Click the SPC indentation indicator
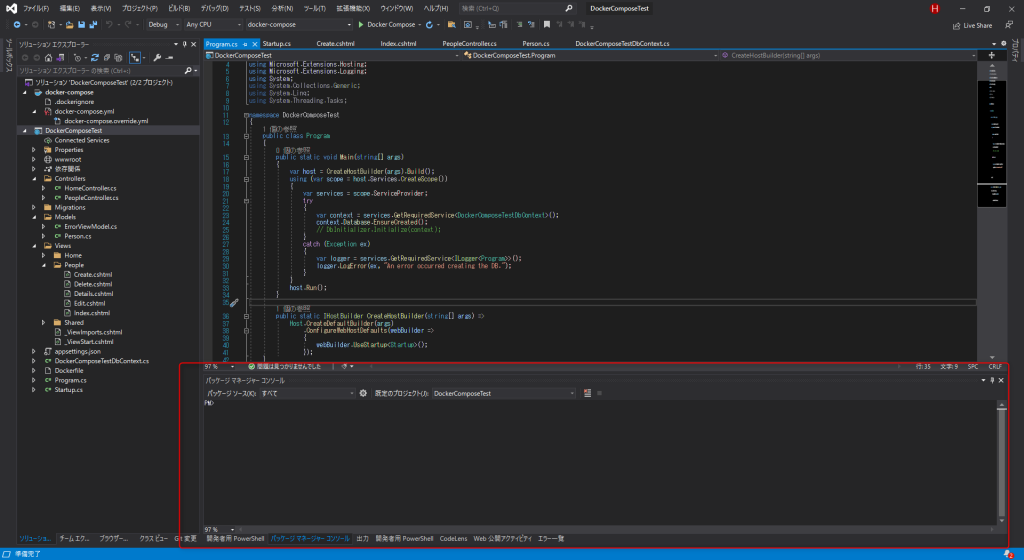 [972, 367]
